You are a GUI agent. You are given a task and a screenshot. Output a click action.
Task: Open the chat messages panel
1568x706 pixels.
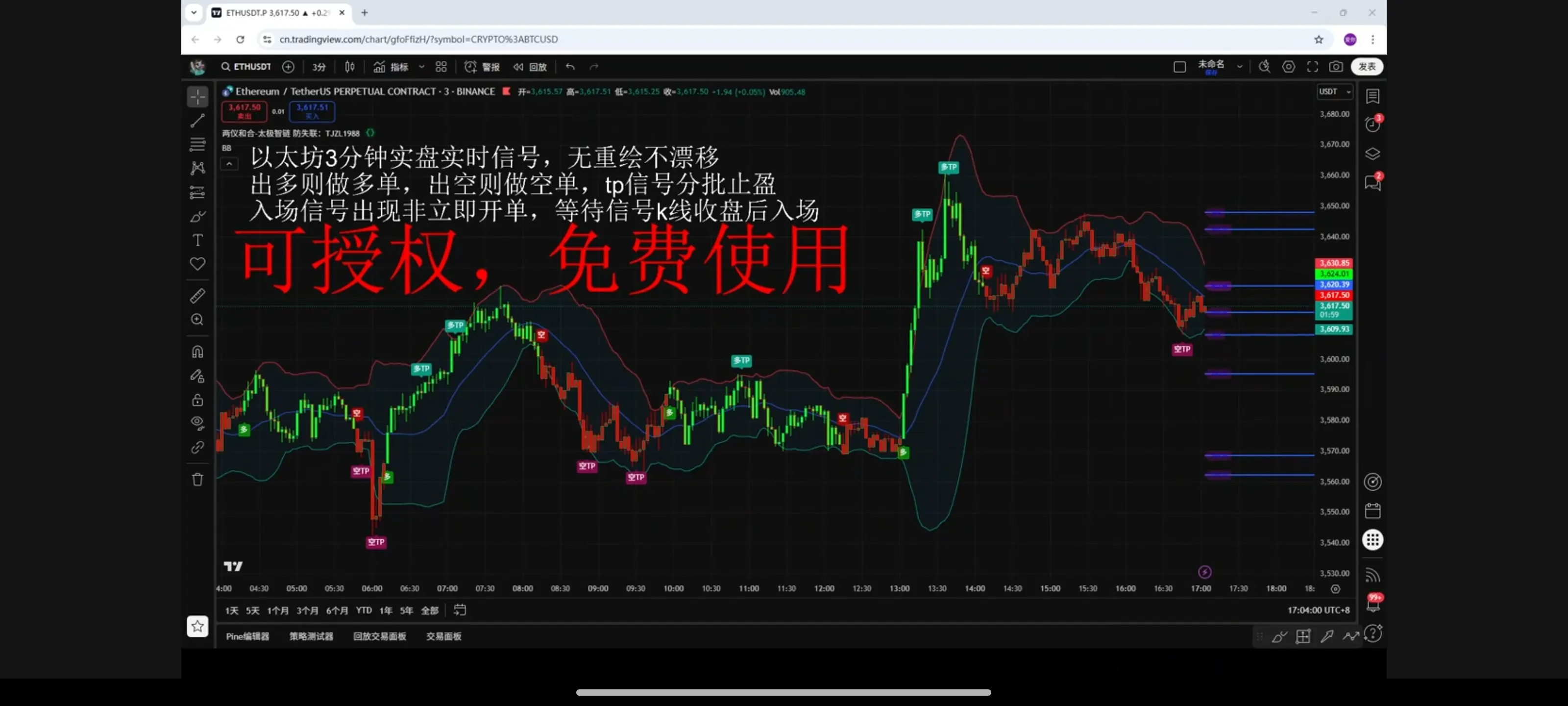tap(1372, 182)
